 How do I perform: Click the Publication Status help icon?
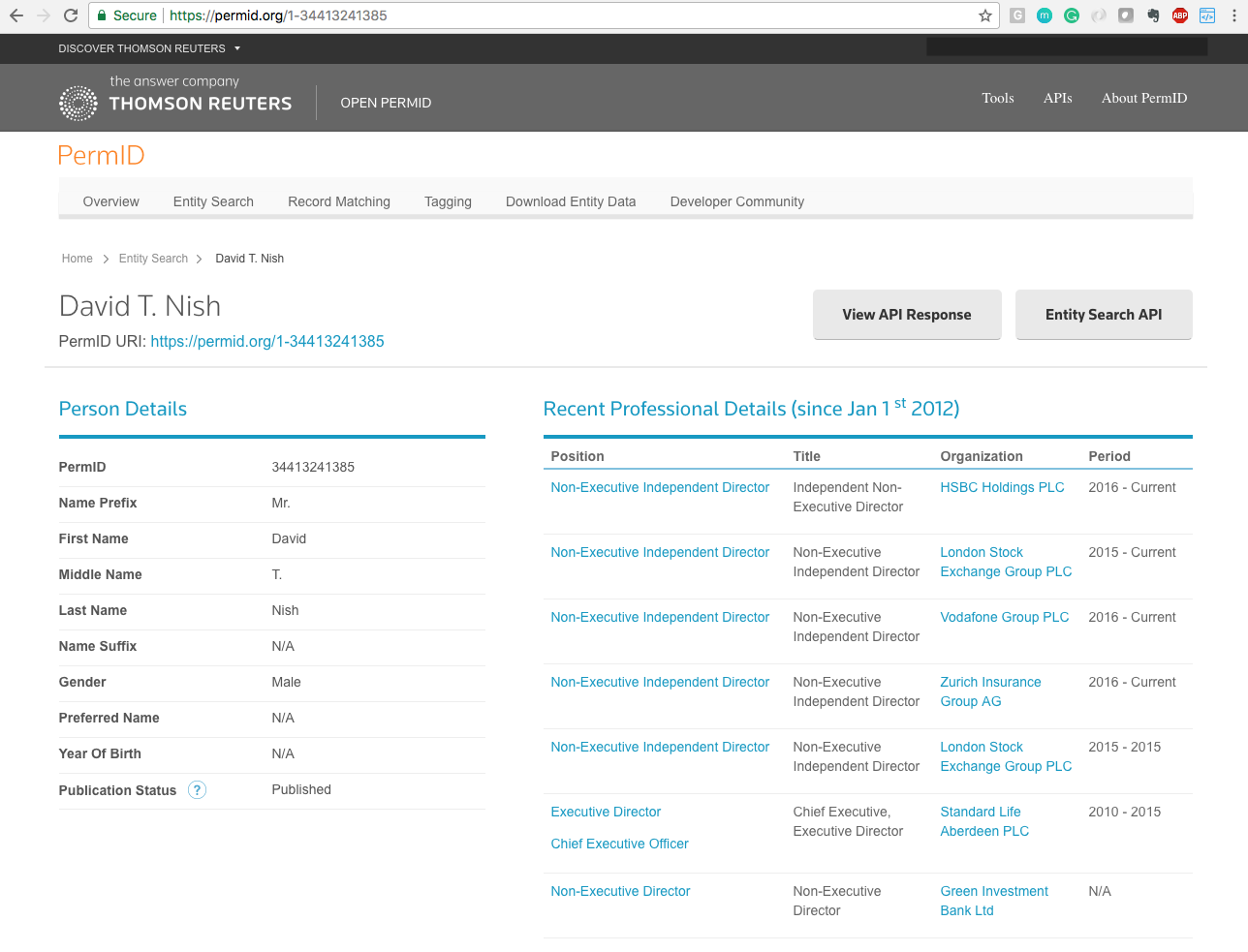tap(197, 790)
